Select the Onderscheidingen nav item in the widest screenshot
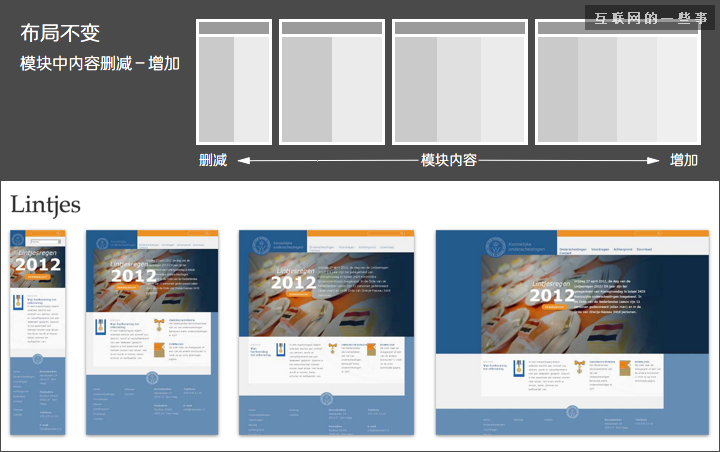This screenshot has width=720, height=452. (x=573, y=248)
